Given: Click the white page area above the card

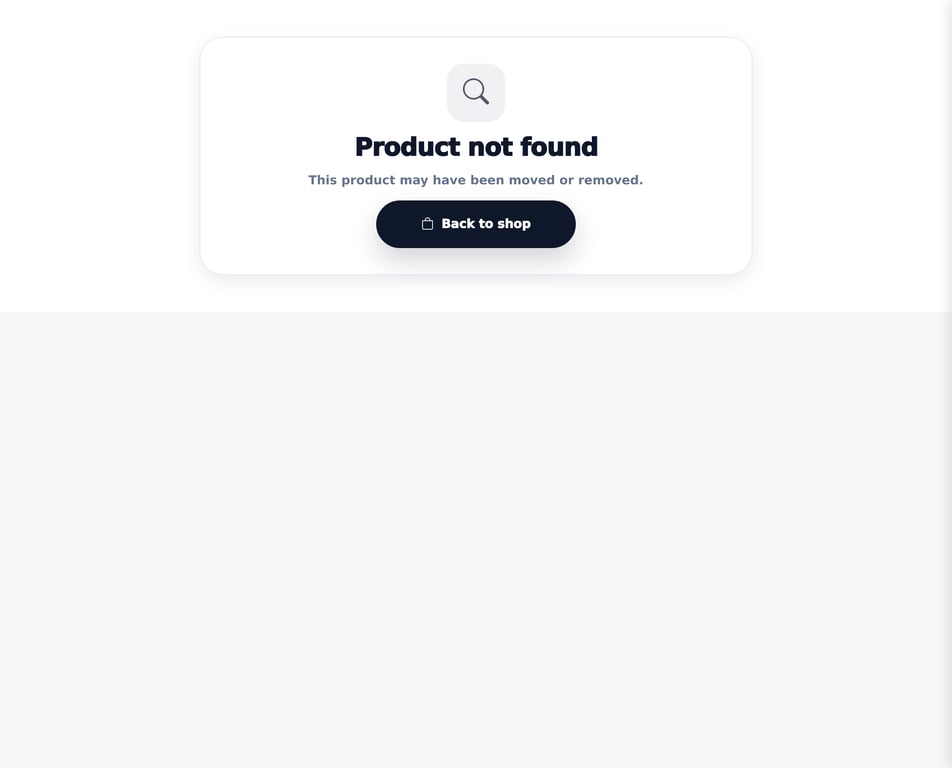Looking at the screenshot, I should coord(475,18).
